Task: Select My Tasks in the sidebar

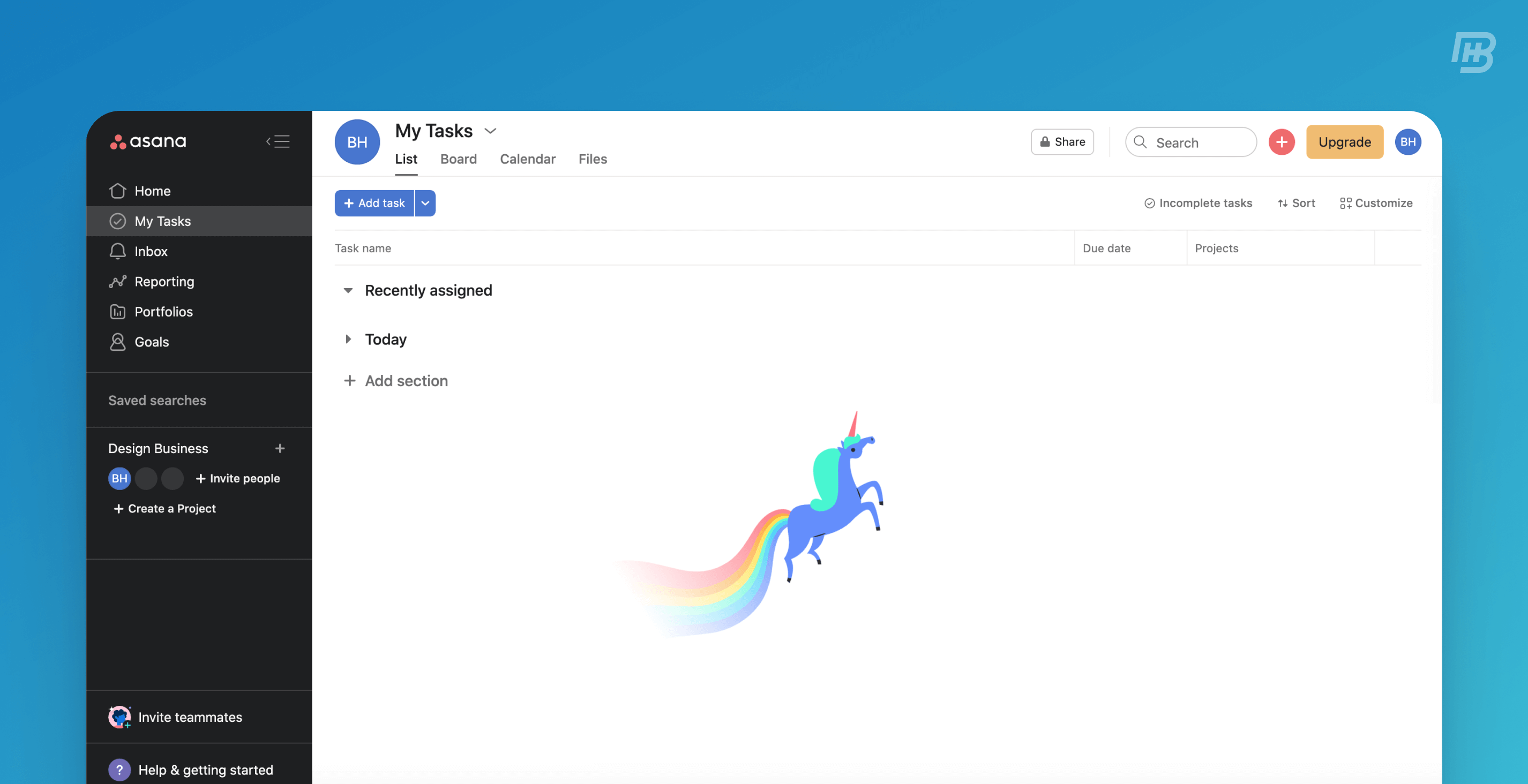Action: [x=199, y=221]
